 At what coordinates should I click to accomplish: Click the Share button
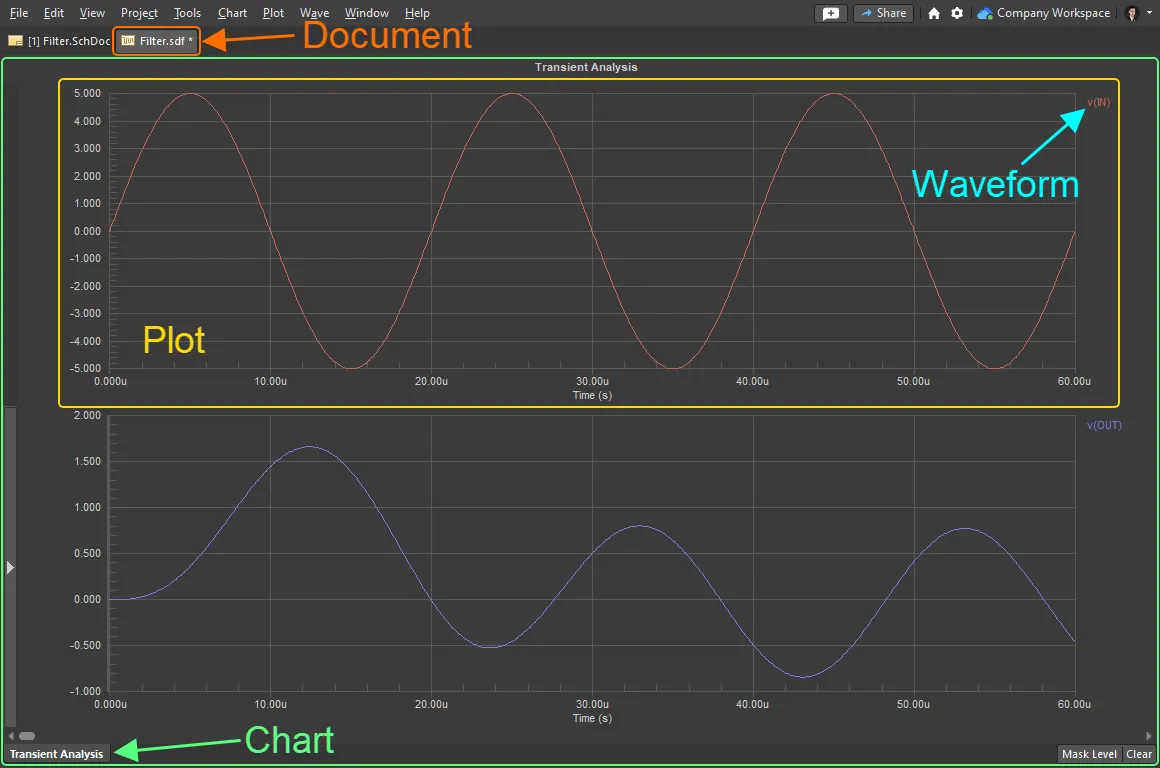(x=884, y=13)
